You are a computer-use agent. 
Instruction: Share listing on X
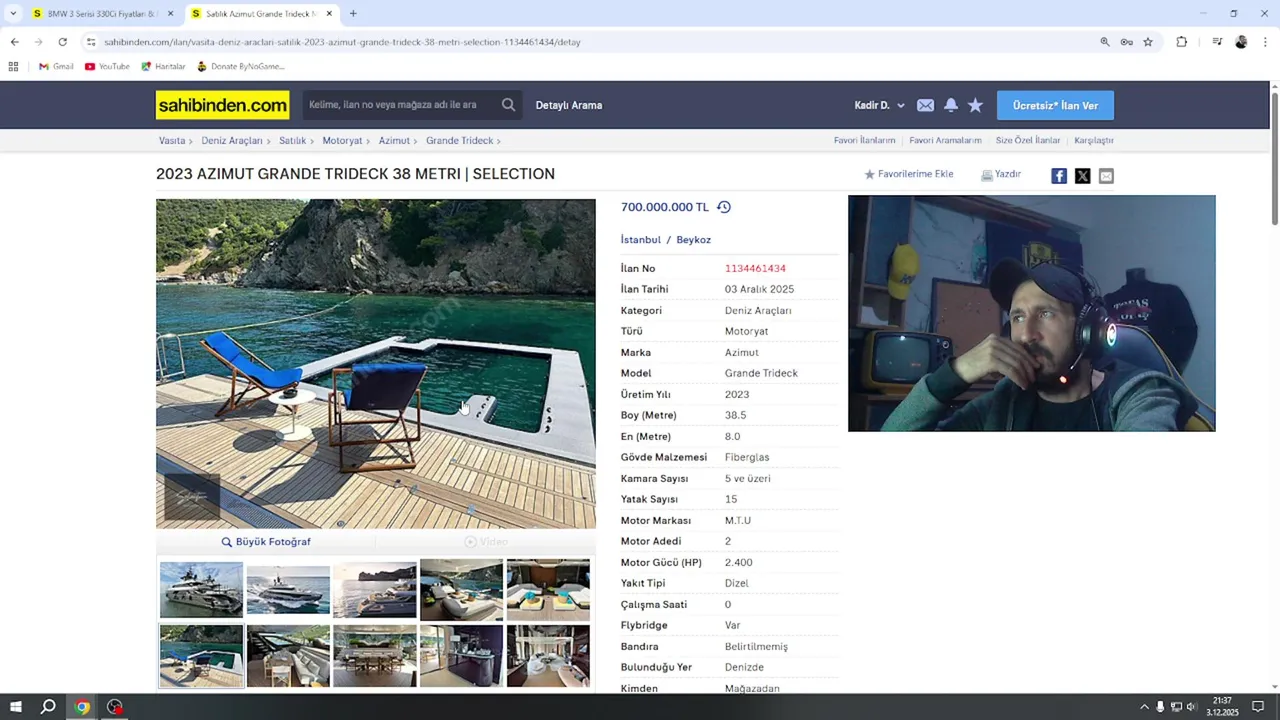pos(1082,176)
